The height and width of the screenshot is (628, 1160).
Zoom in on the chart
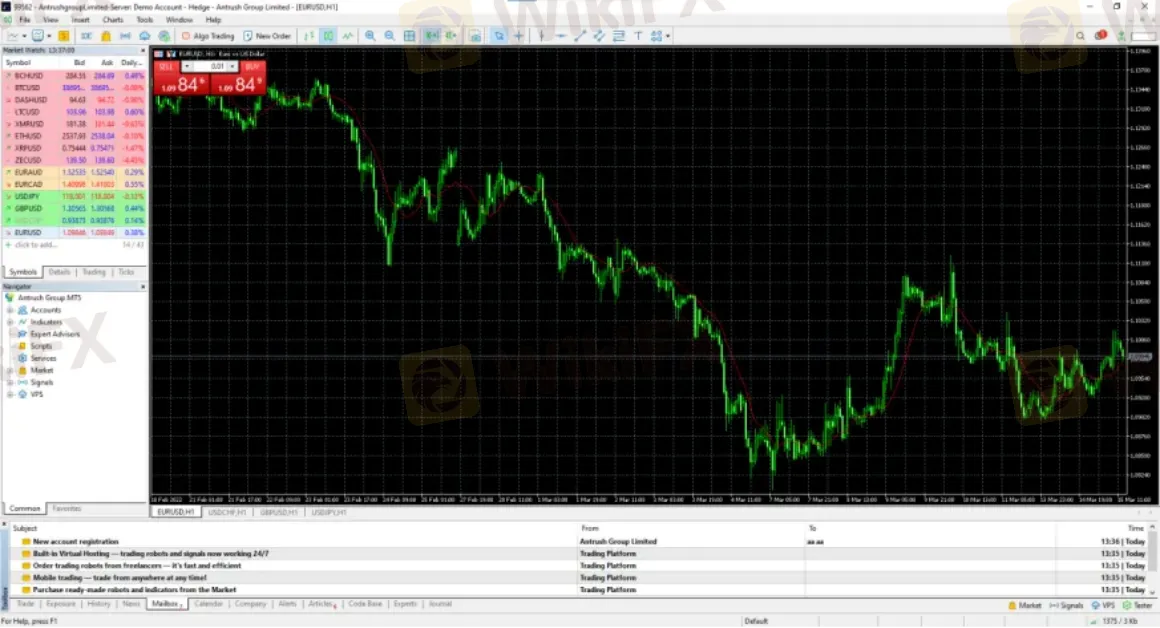370,36
